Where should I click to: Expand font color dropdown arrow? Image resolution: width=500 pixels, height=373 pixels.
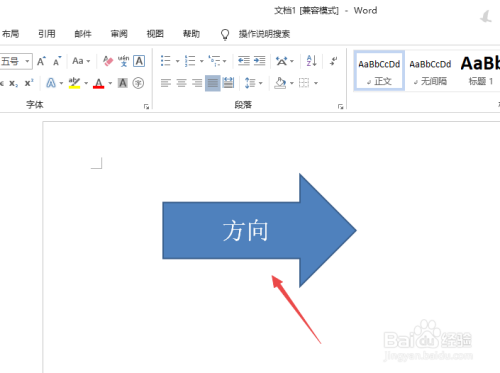[x=110, y=83]
